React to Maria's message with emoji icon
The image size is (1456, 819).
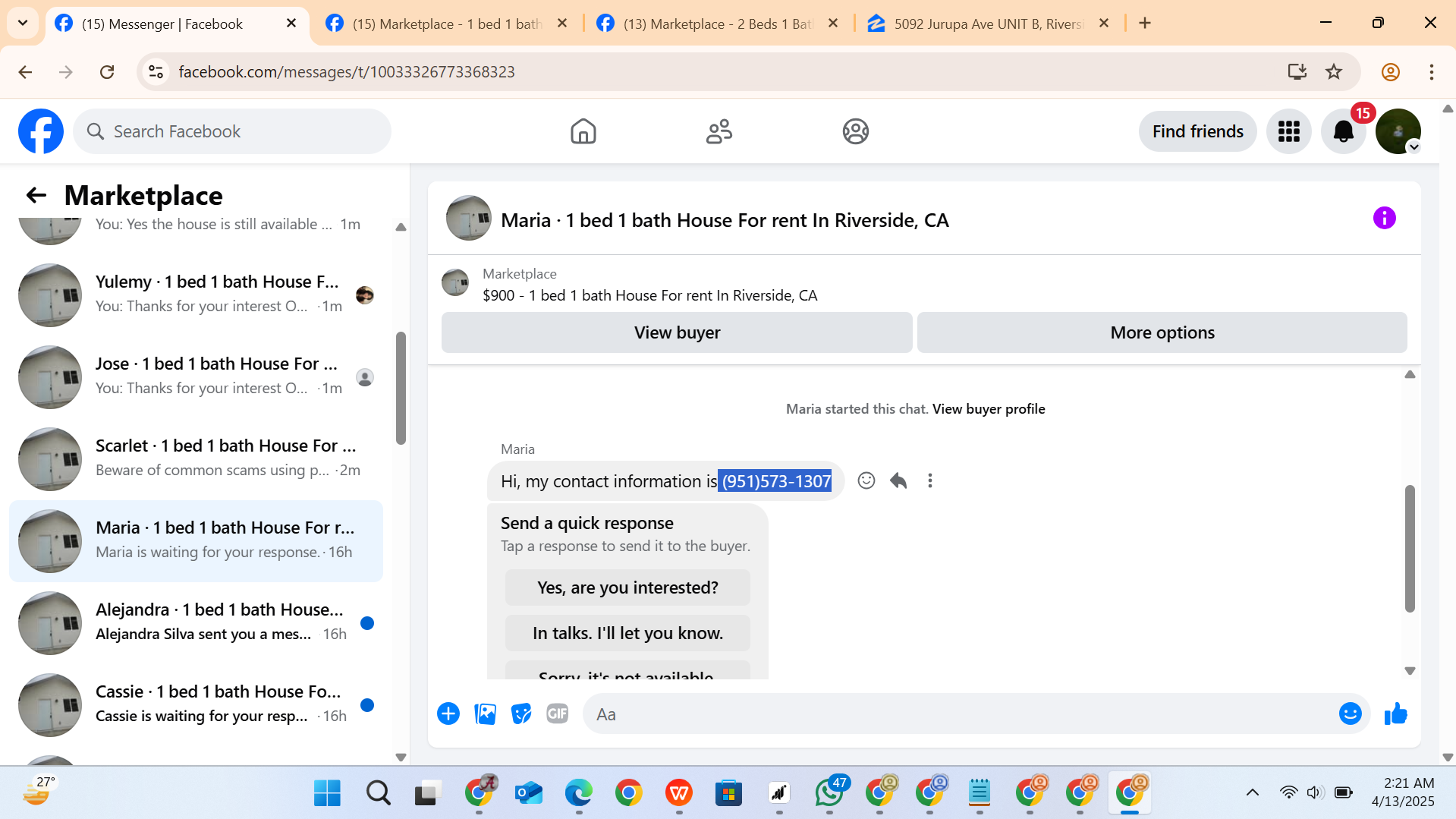(866, 480)
